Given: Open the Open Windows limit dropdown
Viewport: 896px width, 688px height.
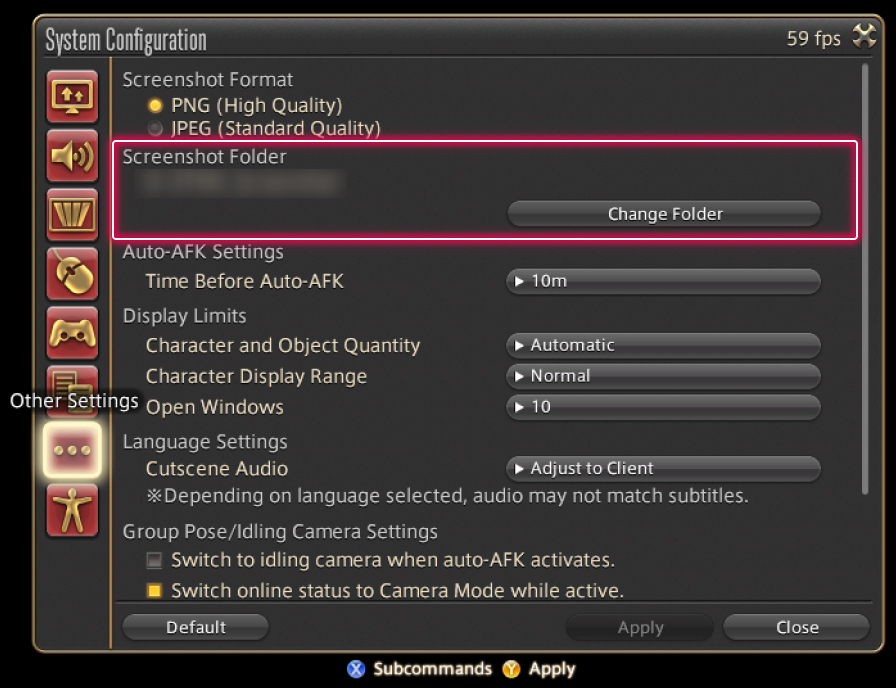Looking at the screenshot, I should click(663, 407).
